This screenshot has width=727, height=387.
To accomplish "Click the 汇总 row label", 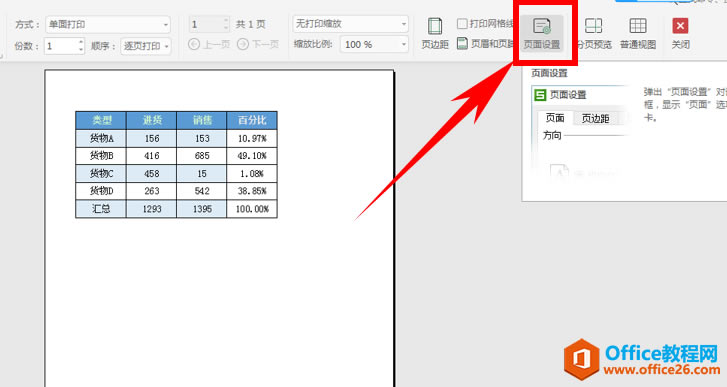I will pyautogui.click(x=101, y=209).
